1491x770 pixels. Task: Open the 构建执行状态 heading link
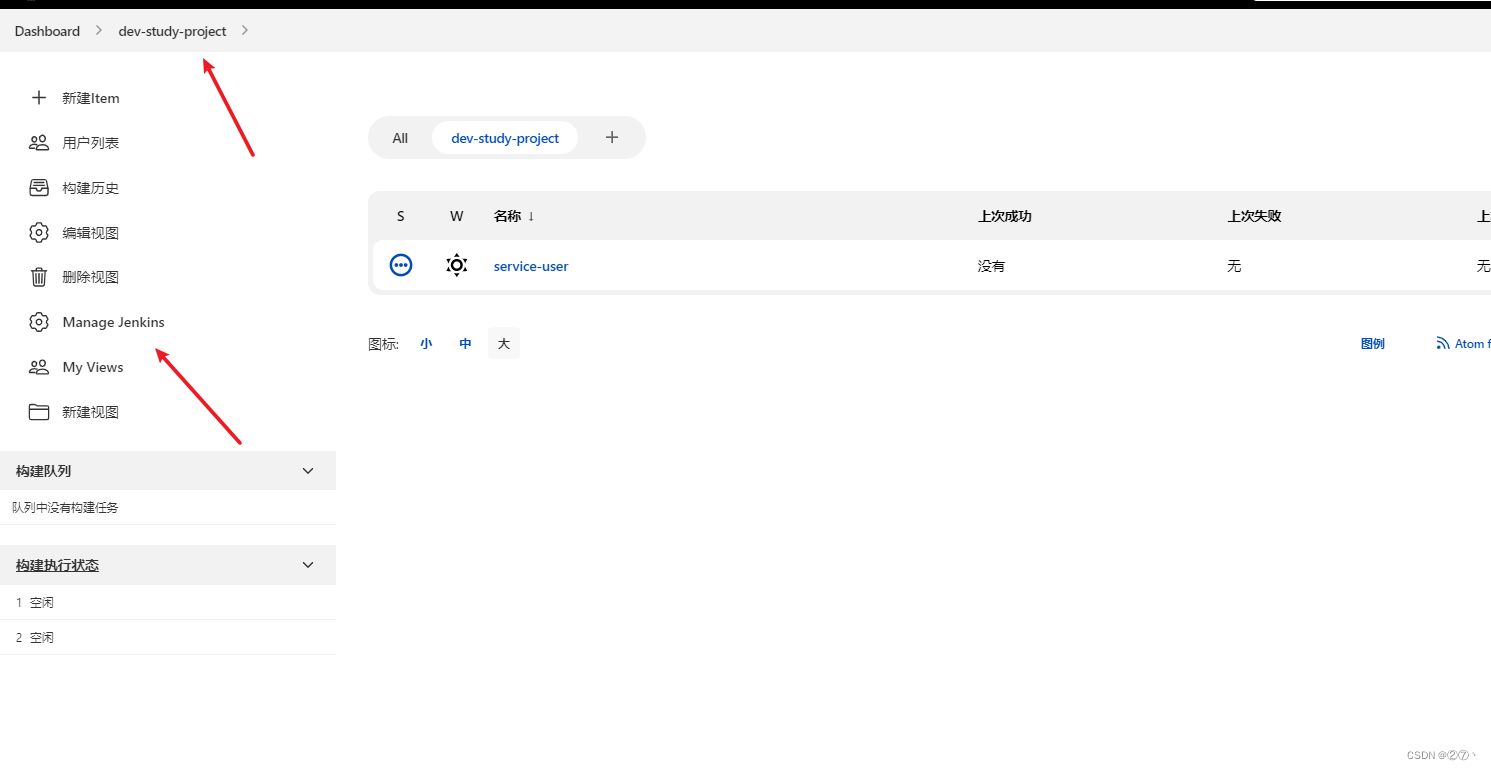pos(57,565)
